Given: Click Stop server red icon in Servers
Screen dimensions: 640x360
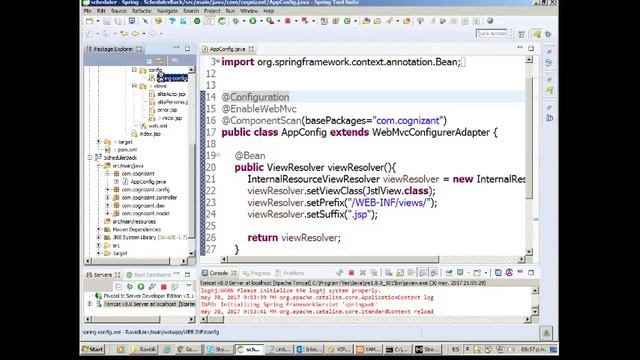Looking at the screenshot, I should pyautogui.click(x=164, y=287).
